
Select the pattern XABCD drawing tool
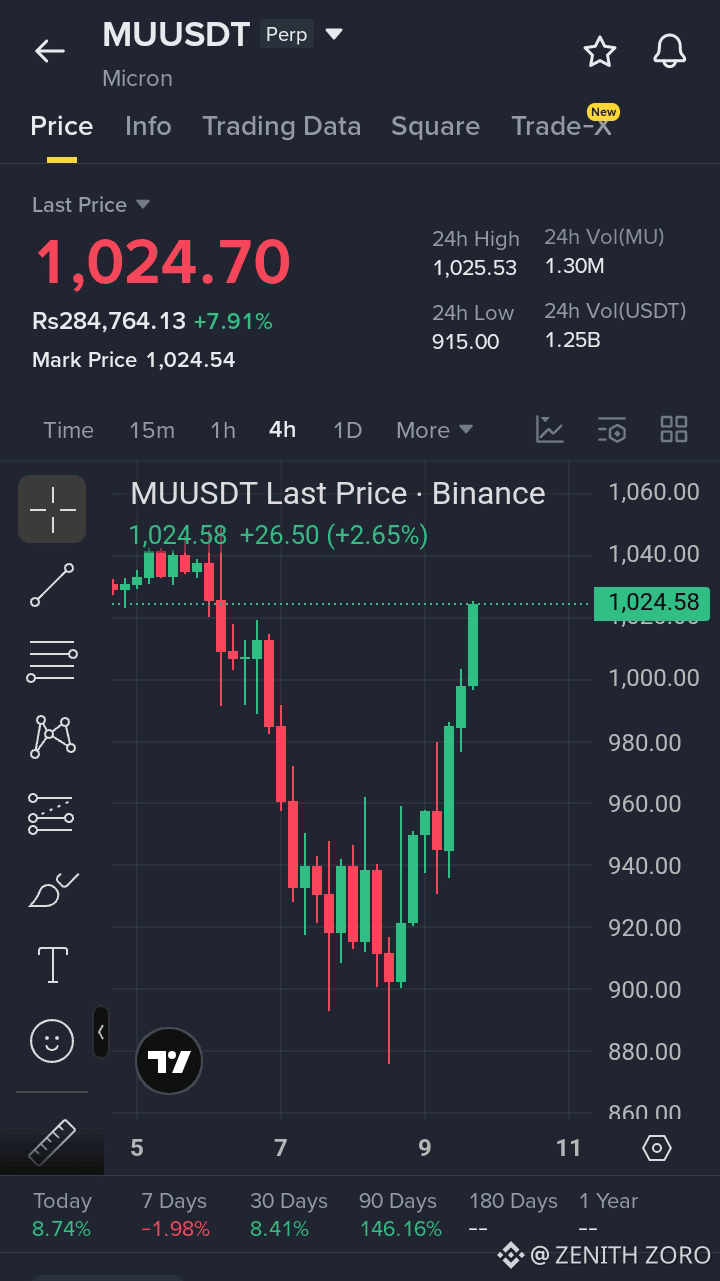pos(52,737)
